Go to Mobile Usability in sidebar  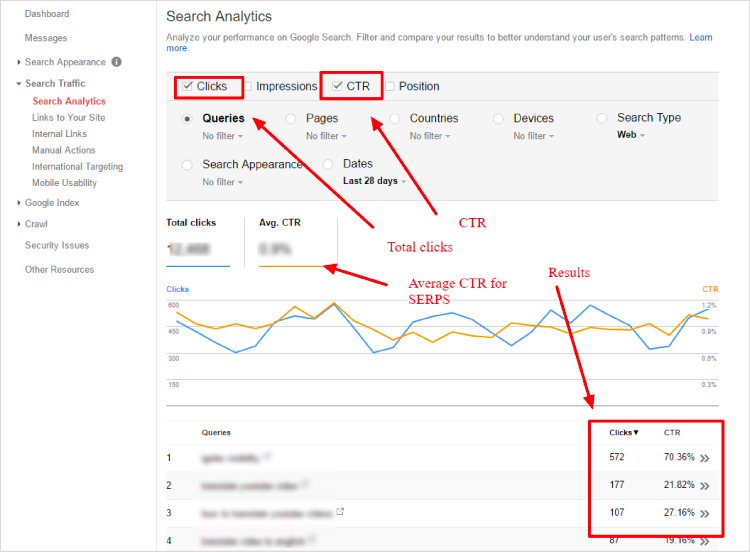(64, 183)
